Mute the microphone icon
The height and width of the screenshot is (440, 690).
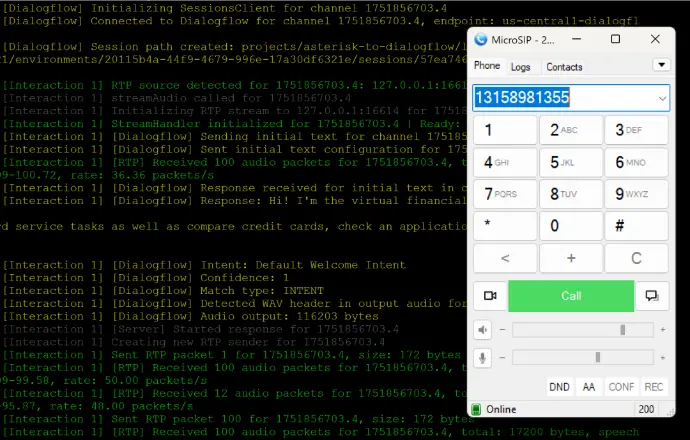click(483, 358)
